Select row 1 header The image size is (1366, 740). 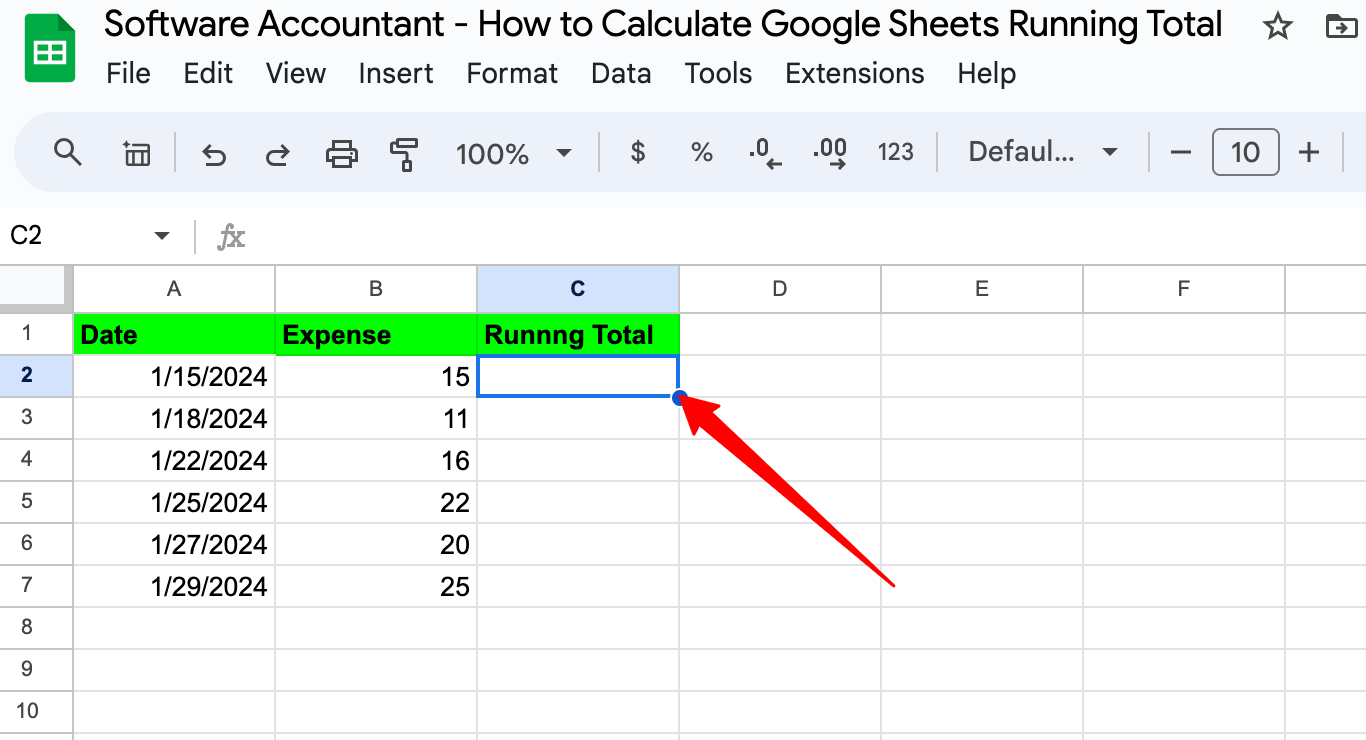click(36, 333)
